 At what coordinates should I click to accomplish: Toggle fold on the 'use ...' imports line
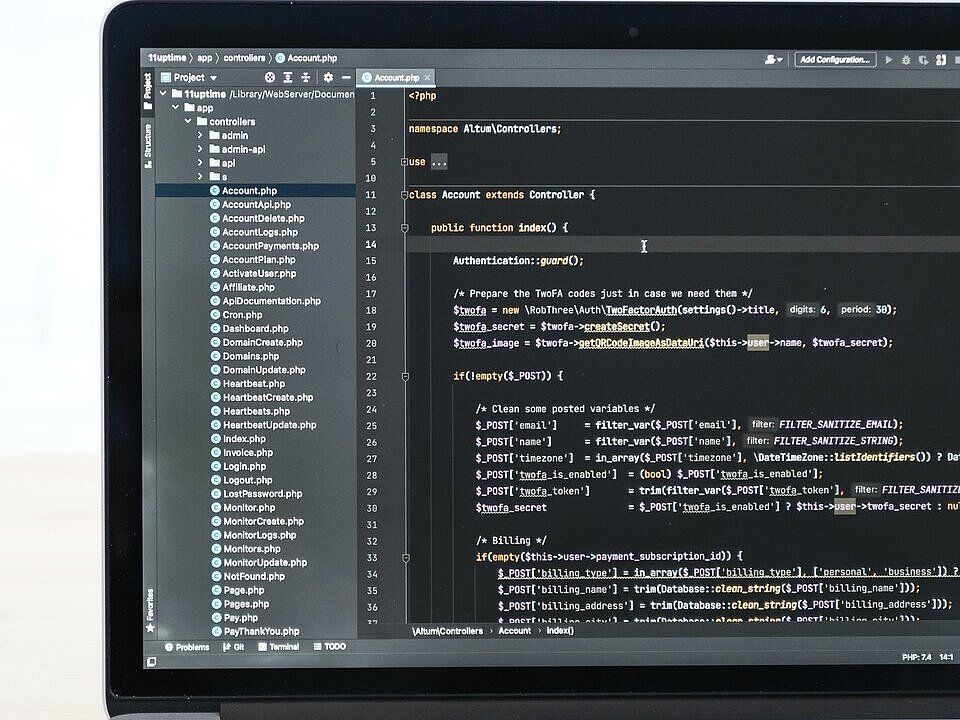click(x=405, y=162)
